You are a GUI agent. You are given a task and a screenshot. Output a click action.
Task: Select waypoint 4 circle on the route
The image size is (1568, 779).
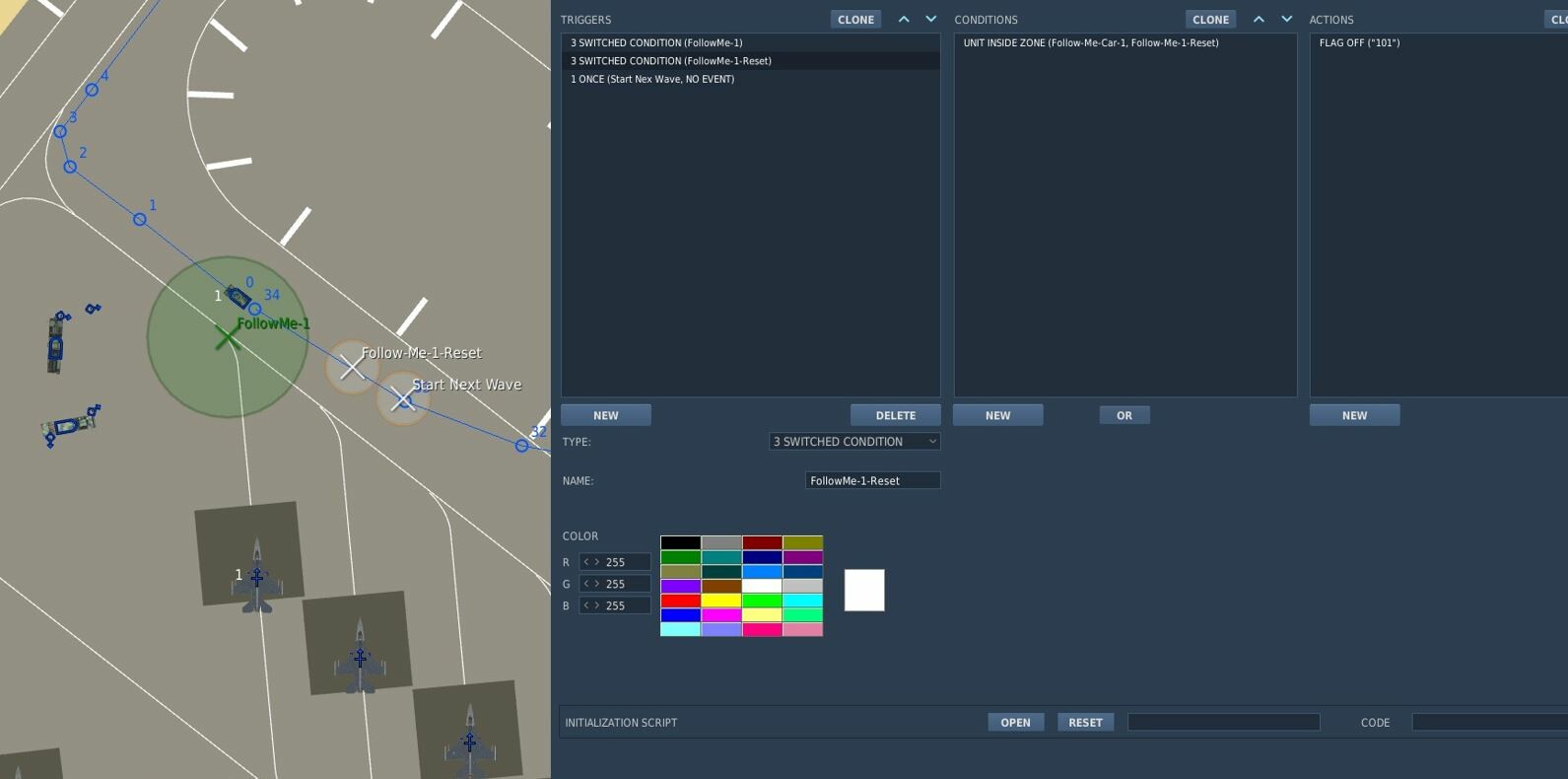[92, 90]
